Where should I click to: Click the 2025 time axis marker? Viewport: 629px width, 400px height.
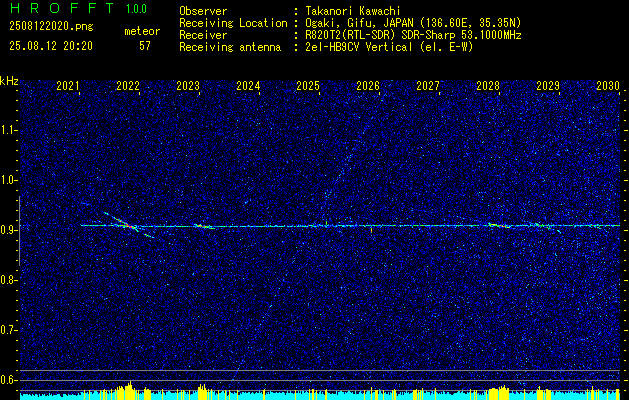[x=308, y=86]
